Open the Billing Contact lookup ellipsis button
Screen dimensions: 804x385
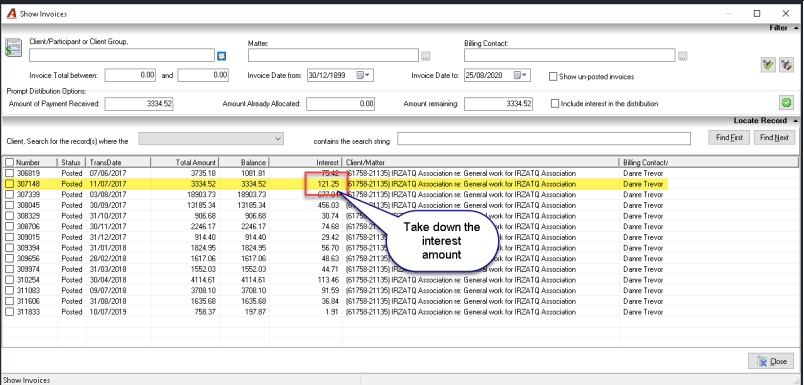pos(682,56)
